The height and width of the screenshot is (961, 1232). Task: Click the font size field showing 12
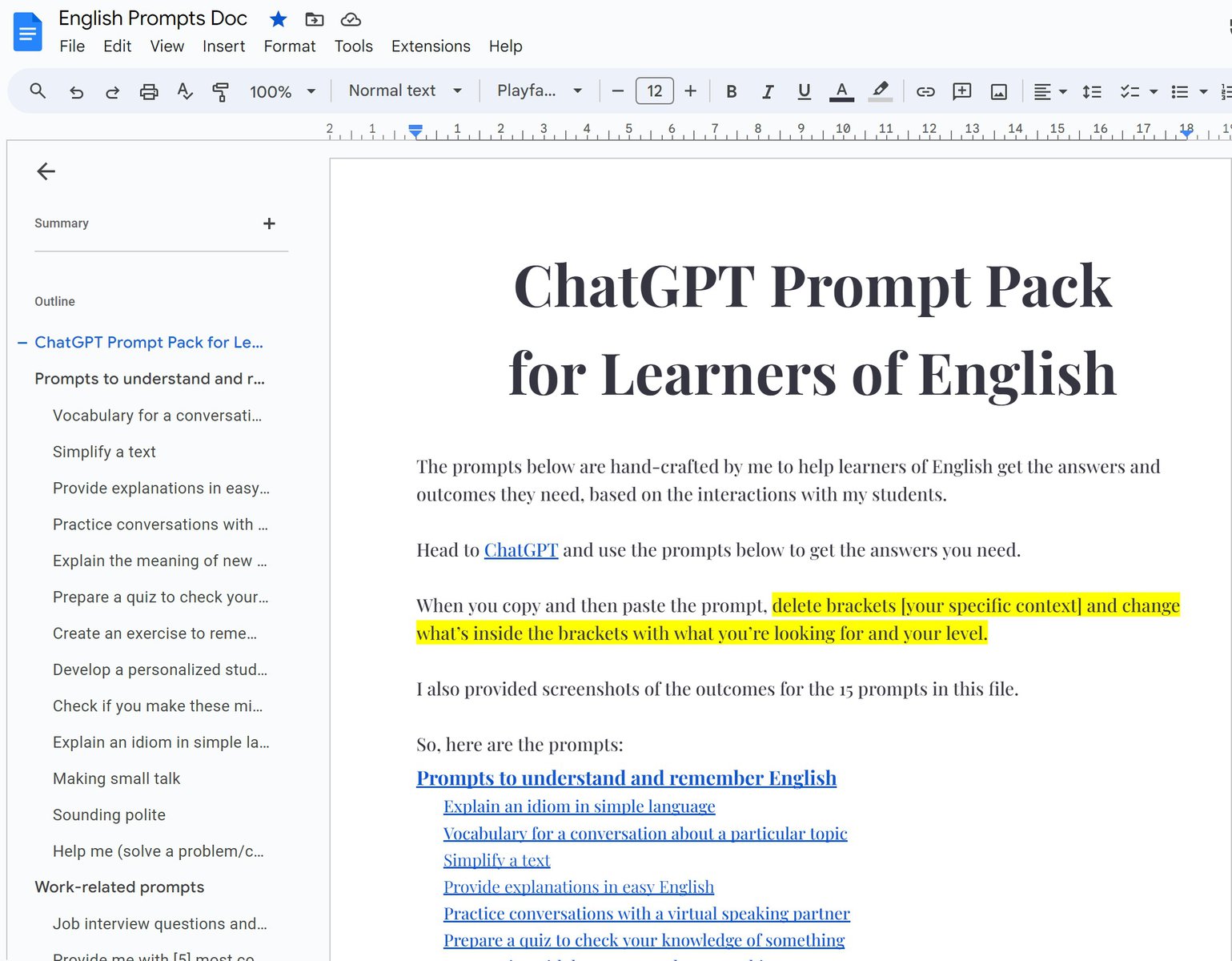click(x=654, y=90)
